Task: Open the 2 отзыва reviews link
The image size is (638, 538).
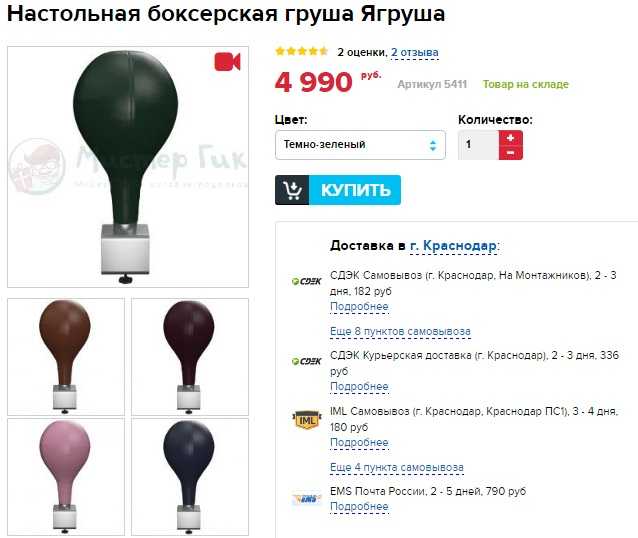Action: pyautogui.click(x=415, y=52)
